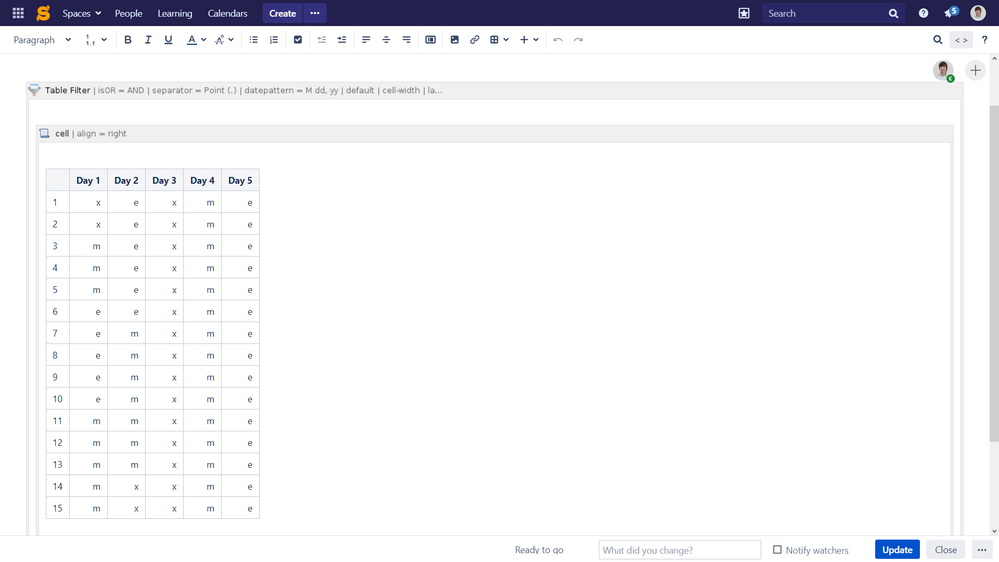Open the Calendars menu
Image resolution: width=999 pixels, height=562 pixels.
pyautogui.click(x=227, y=13)
